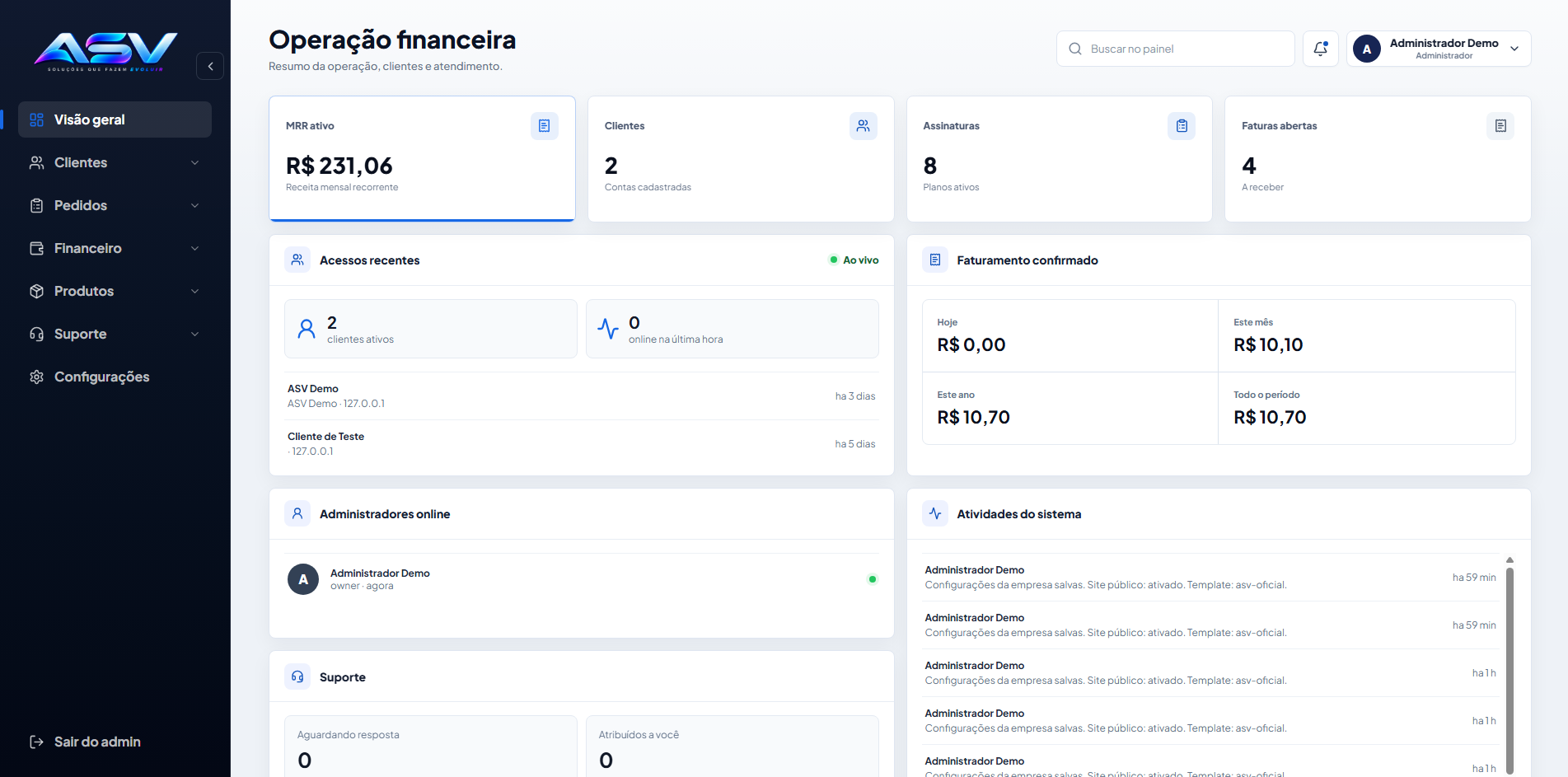
Task: Click the Administradores online panel icon
Action: coord(297,513)
